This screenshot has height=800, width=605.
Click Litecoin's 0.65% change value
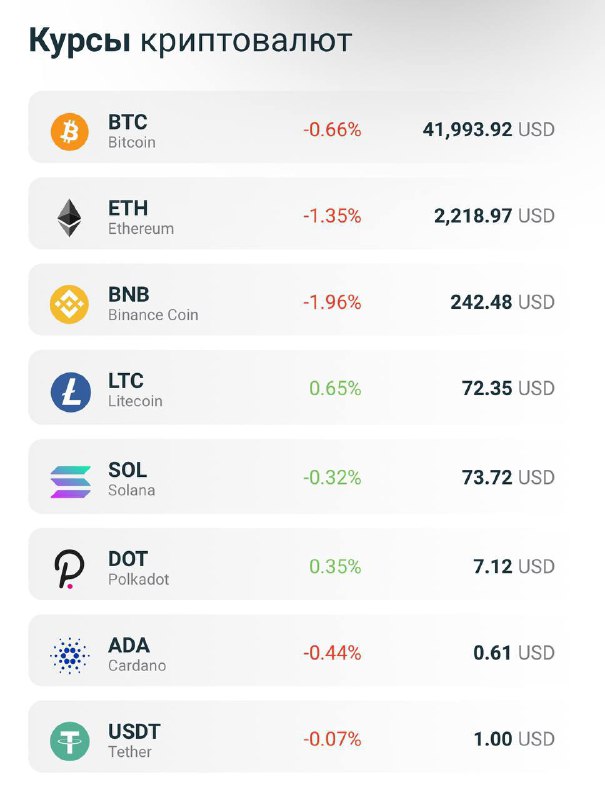[335, 388]
